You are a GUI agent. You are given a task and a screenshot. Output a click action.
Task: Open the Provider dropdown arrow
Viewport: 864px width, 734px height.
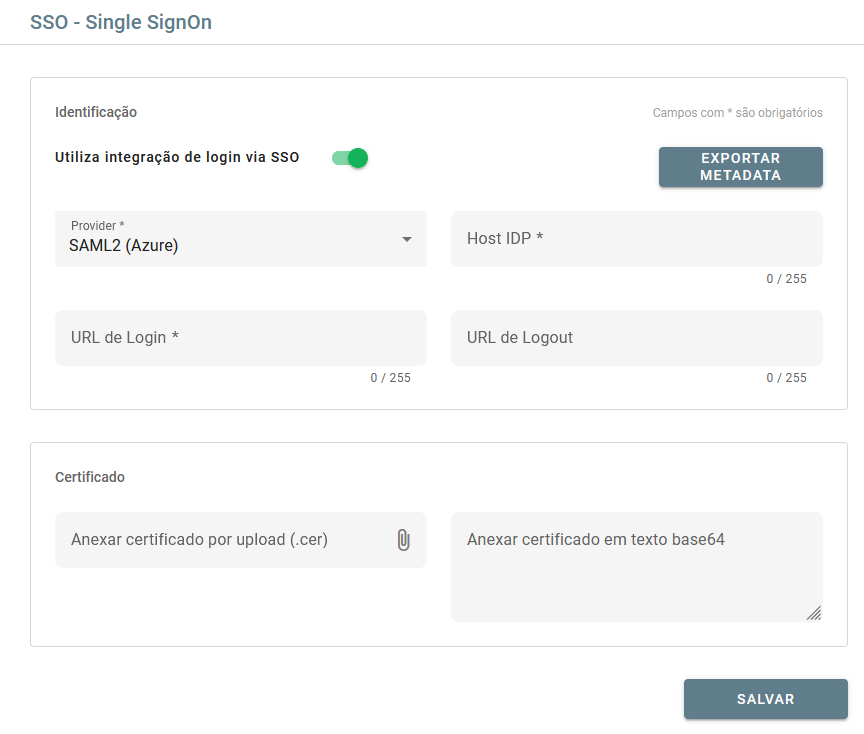click(407, 239)
